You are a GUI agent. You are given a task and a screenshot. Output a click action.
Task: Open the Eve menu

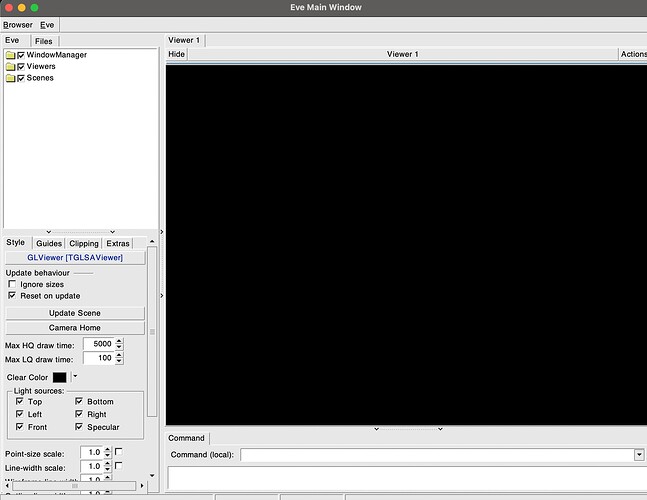click(x=47, y=25)
